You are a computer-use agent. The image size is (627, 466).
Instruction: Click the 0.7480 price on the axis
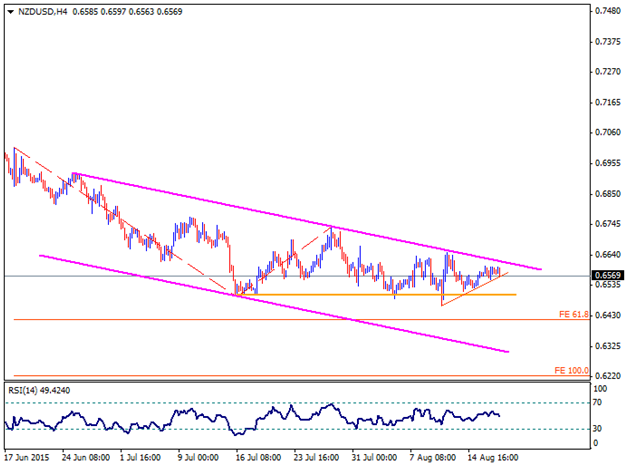(603, 11)
